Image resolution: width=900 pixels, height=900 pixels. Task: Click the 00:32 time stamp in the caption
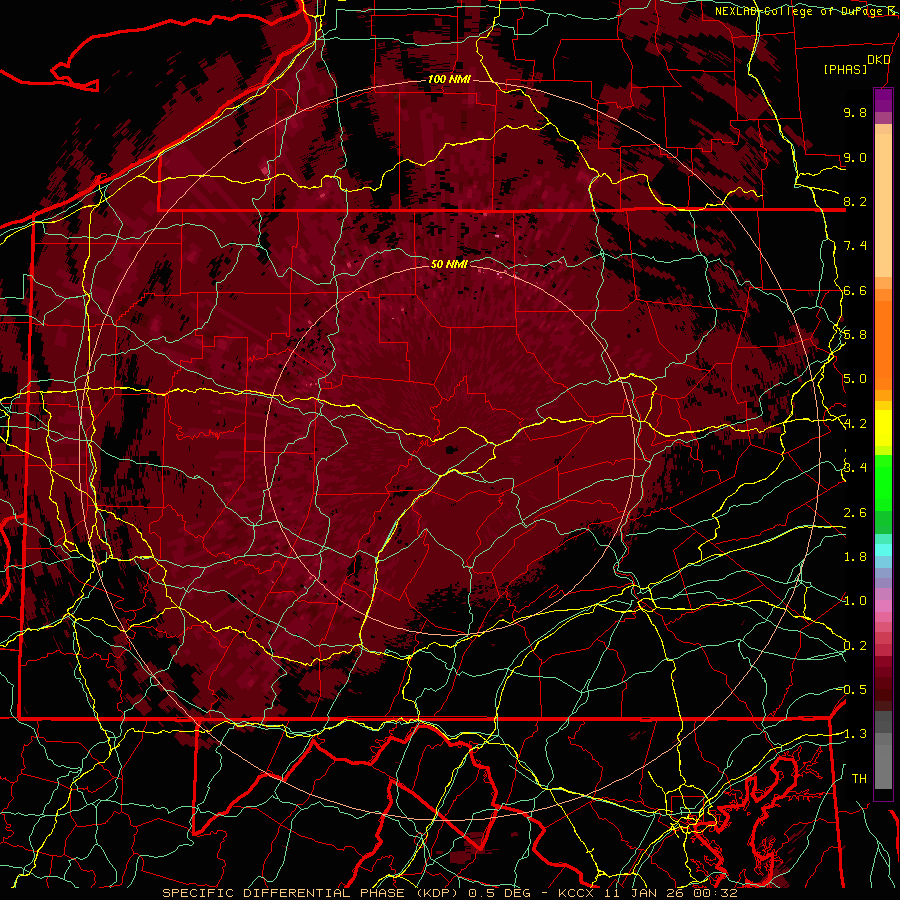click(x=715, y=893)
